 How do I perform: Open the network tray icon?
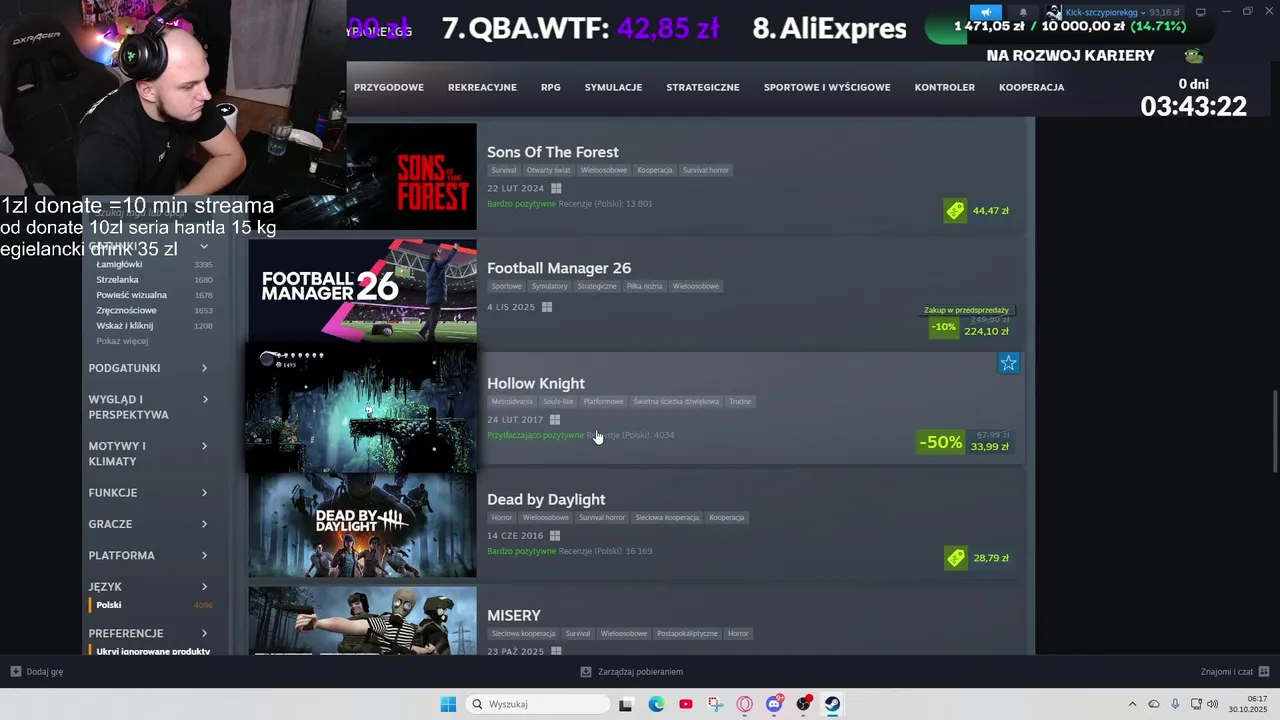click(x=1195, y=704)
